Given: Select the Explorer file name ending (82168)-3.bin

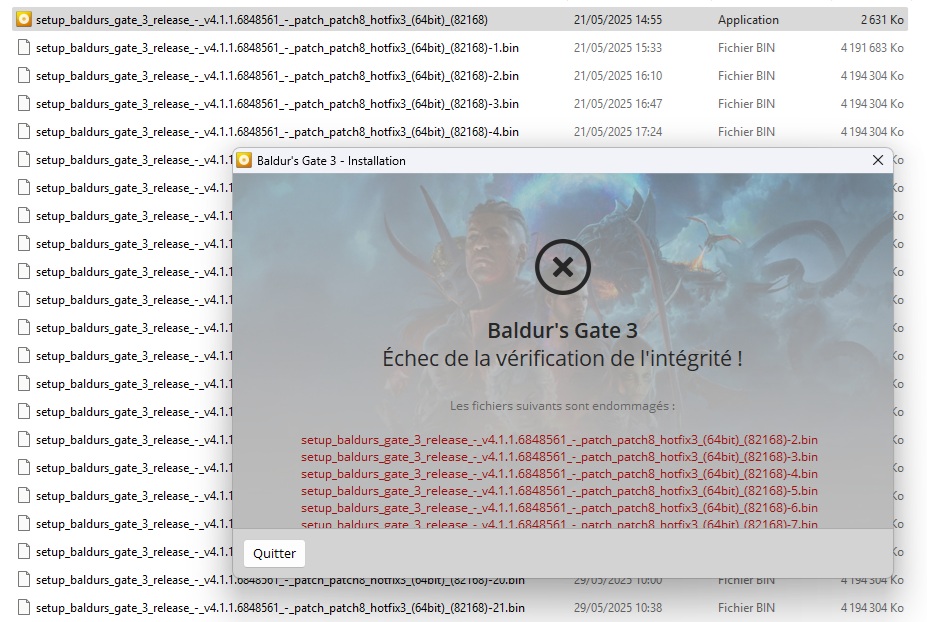Looking at the screenshot, I should pyautogui.click(x=277, y=103).
